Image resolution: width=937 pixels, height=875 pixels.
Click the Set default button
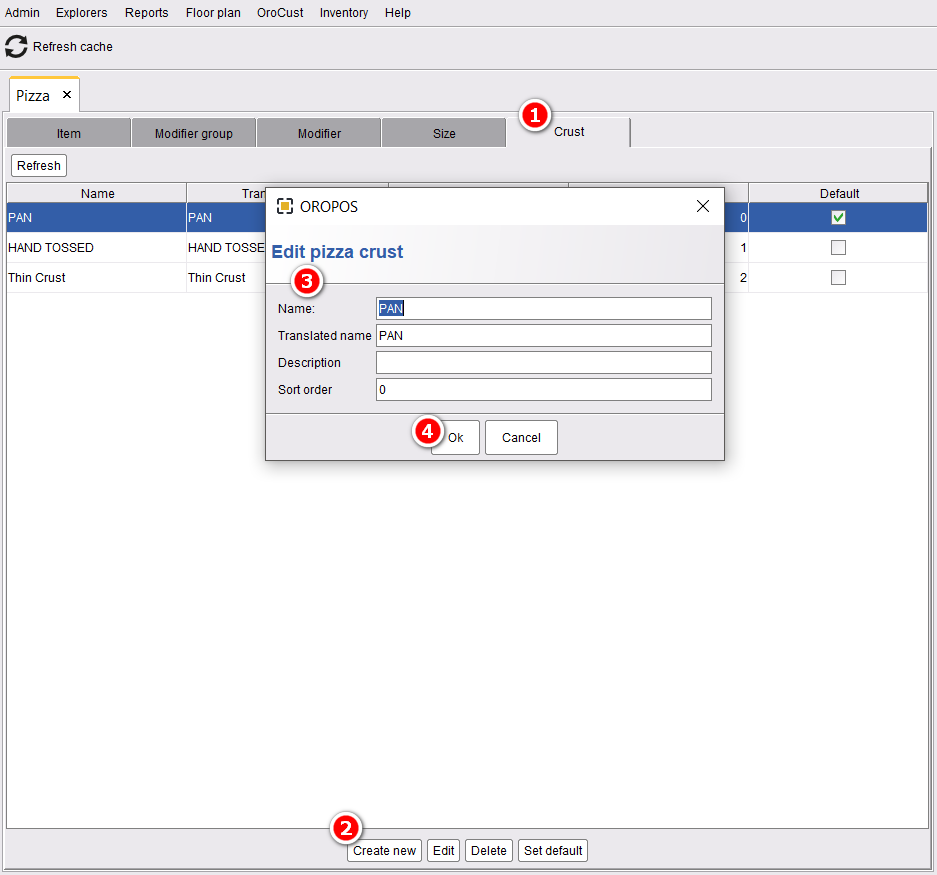coord(553,850)
